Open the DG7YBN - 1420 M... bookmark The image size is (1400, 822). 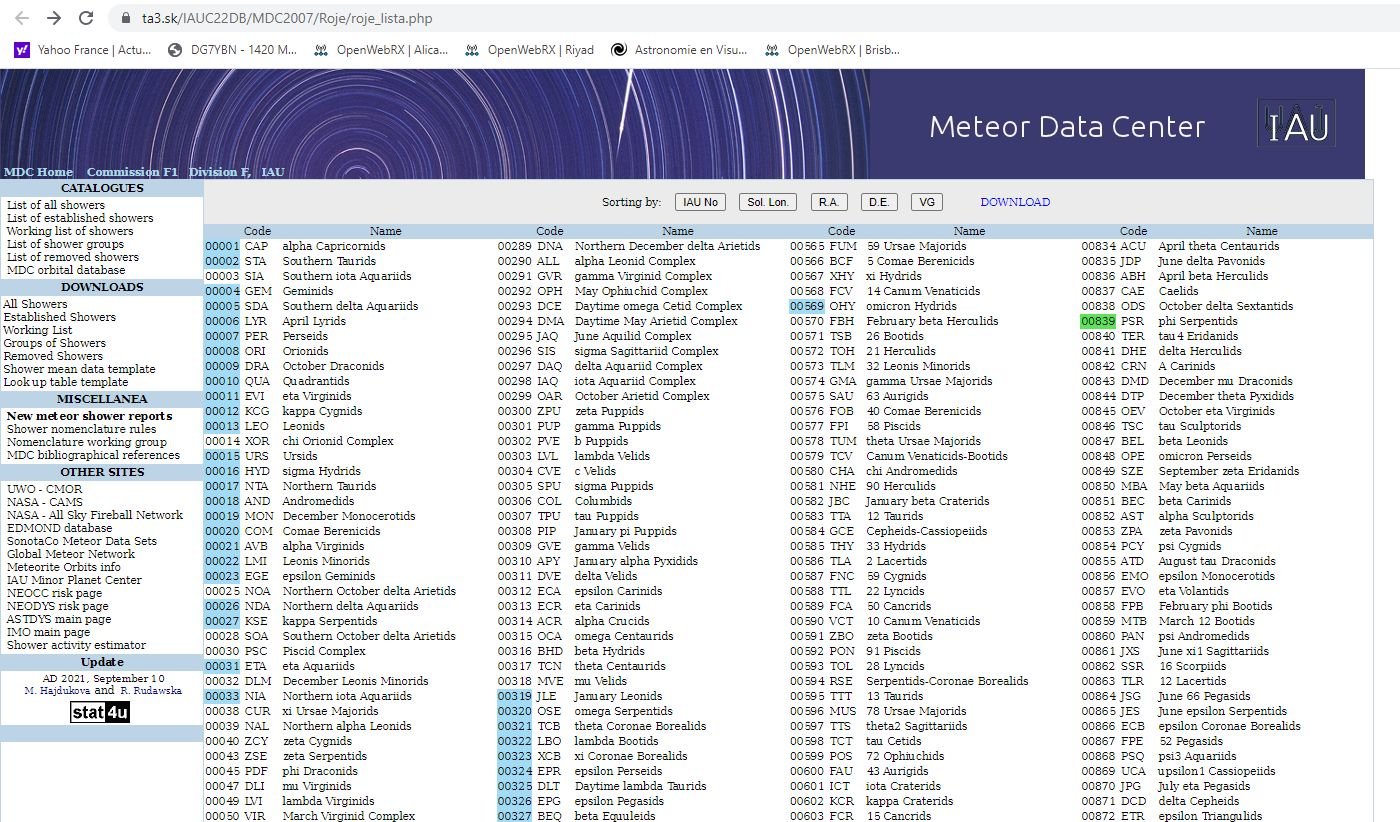pos(233,49)
